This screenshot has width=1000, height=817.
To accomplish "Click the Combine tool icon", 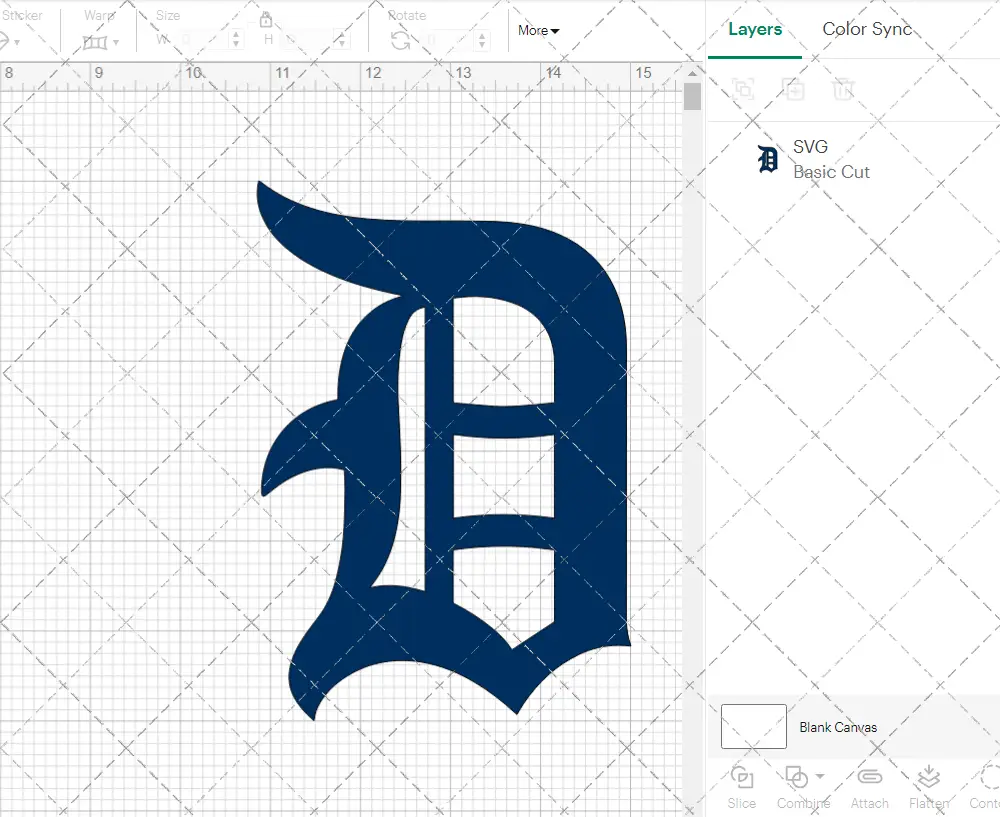I will 797,777.
